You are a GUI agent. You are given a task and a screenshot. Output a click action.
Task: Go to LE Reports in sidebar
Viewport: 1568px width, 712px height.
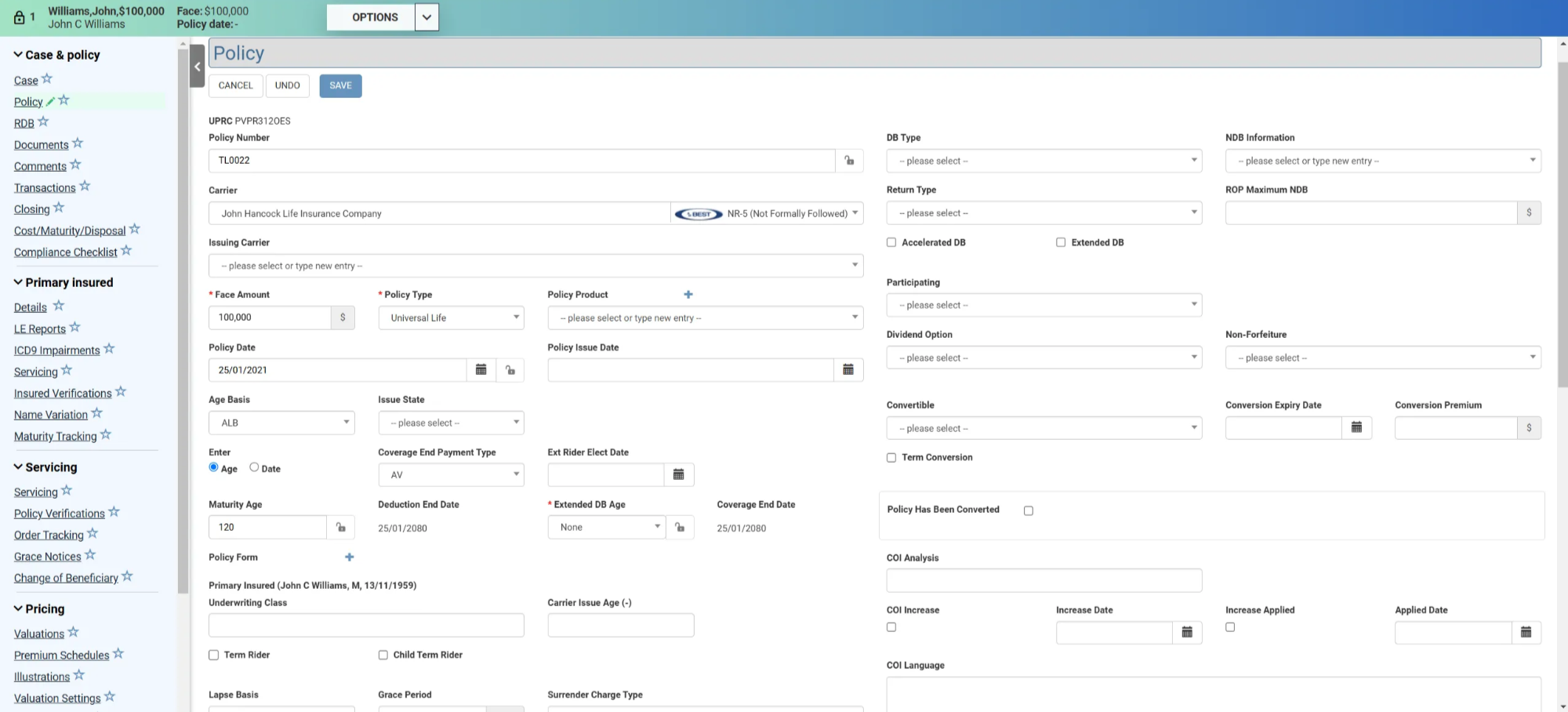point(39,329)
